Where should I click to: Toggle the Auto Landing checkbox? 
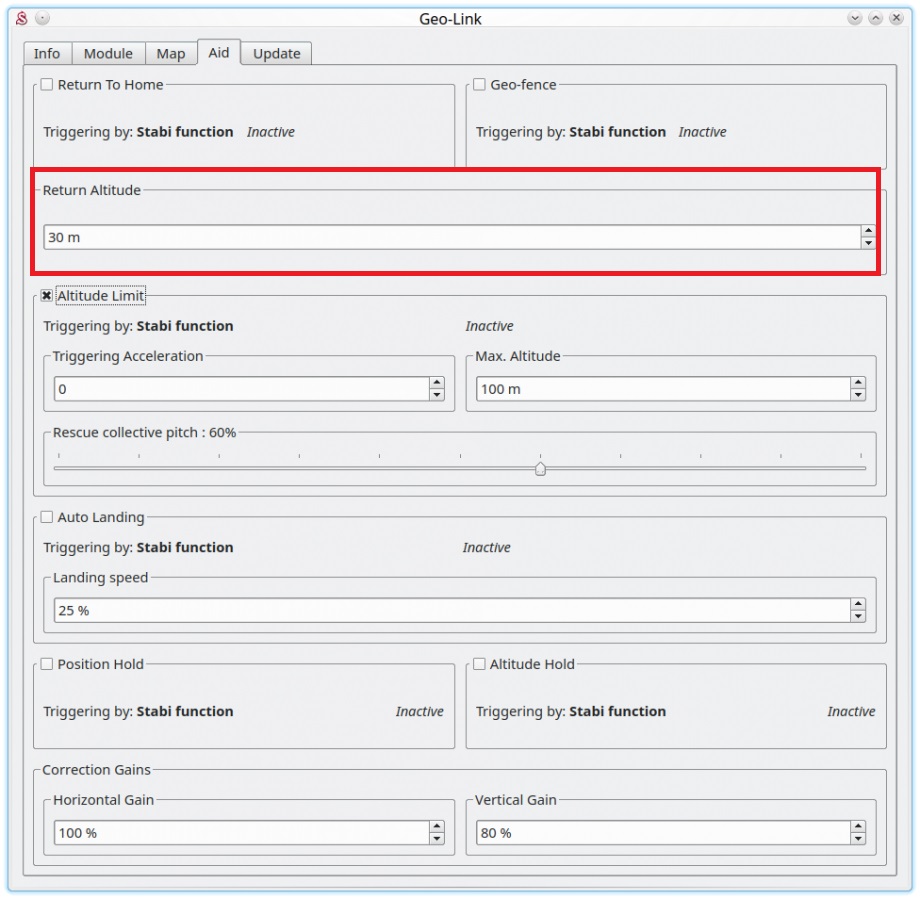click(46, 517)
